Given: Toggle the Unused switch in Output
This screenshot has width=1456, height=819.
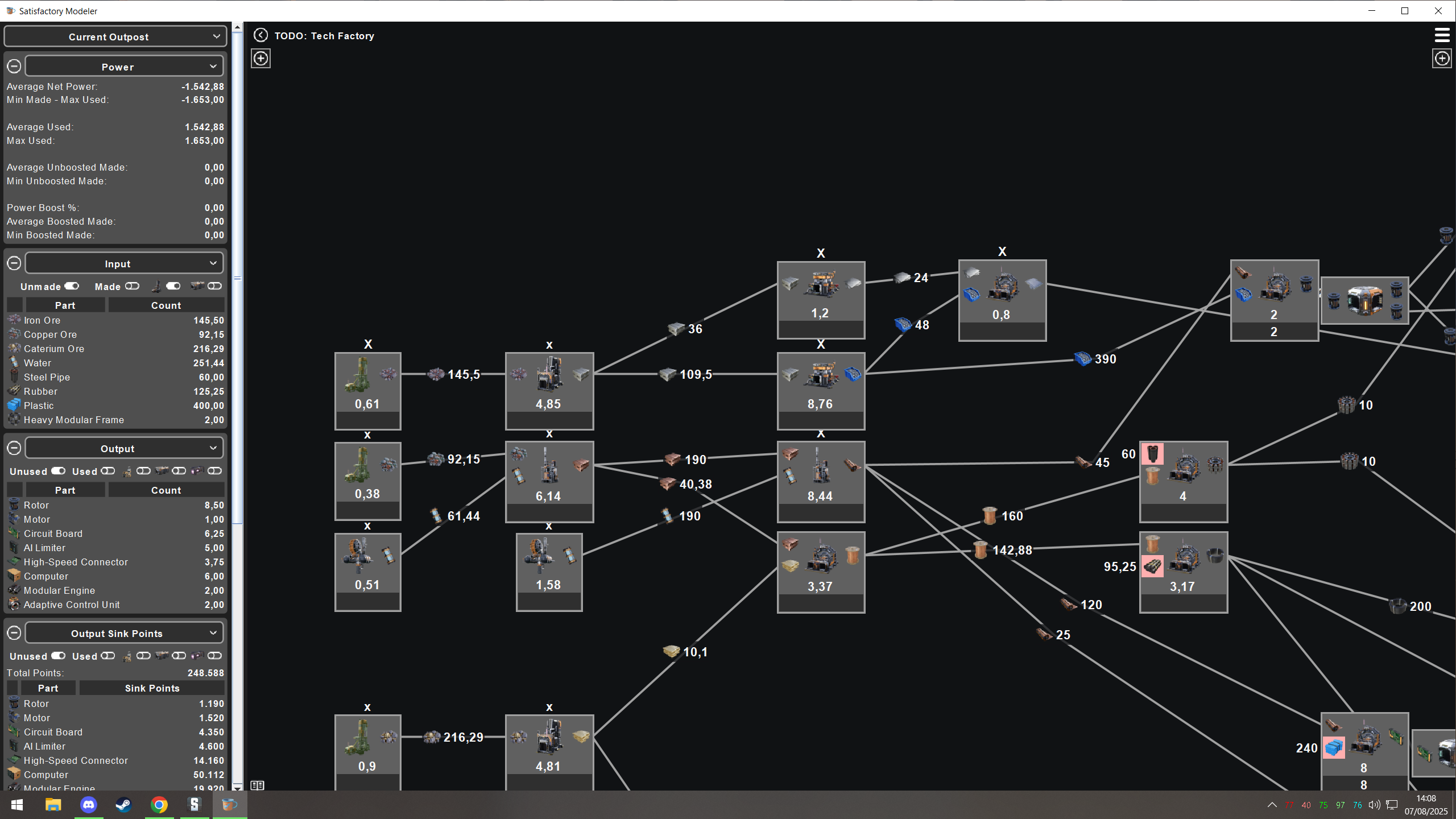Looking at the screenshot, I should point(58,471).
